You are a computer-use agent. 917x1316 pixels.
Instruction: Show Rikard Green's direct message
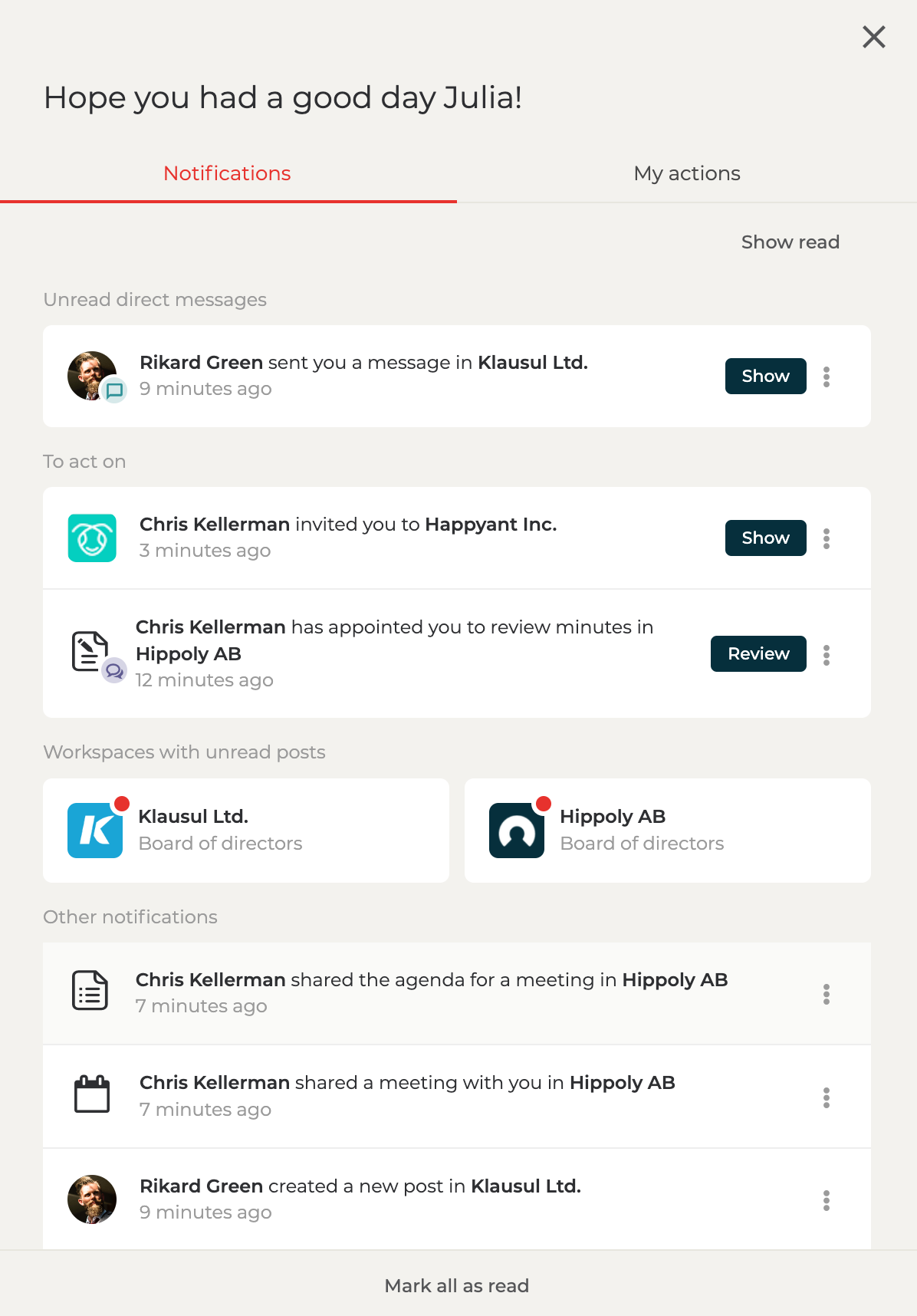coord(765,376)
